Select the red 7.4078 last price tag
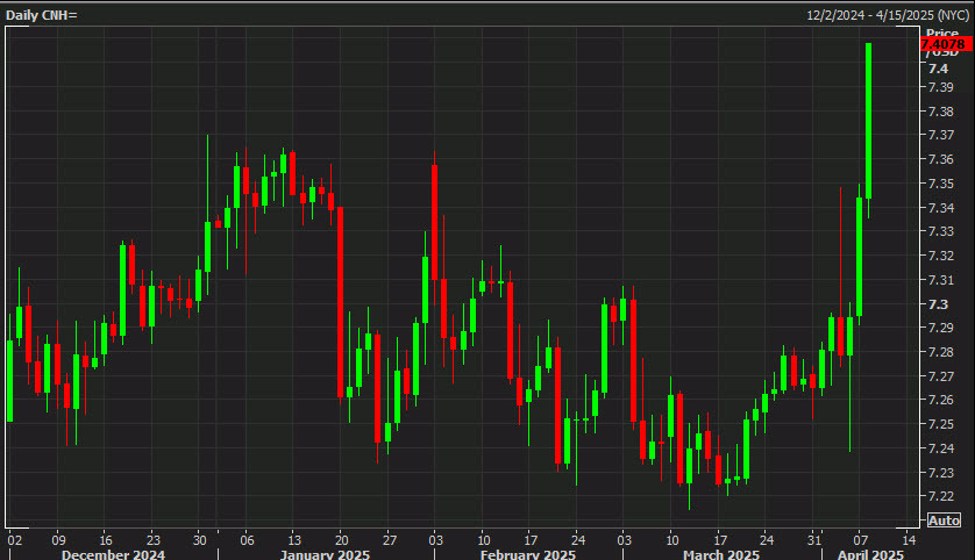975x560 pixels. (945, 44)
